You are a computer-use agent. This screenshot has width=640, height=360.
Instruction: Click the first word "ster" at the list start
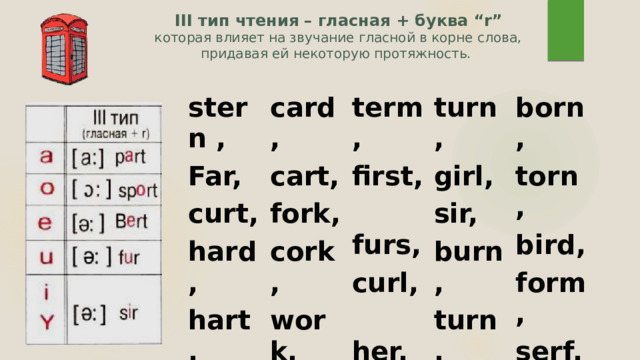click(x=218, y=108)
